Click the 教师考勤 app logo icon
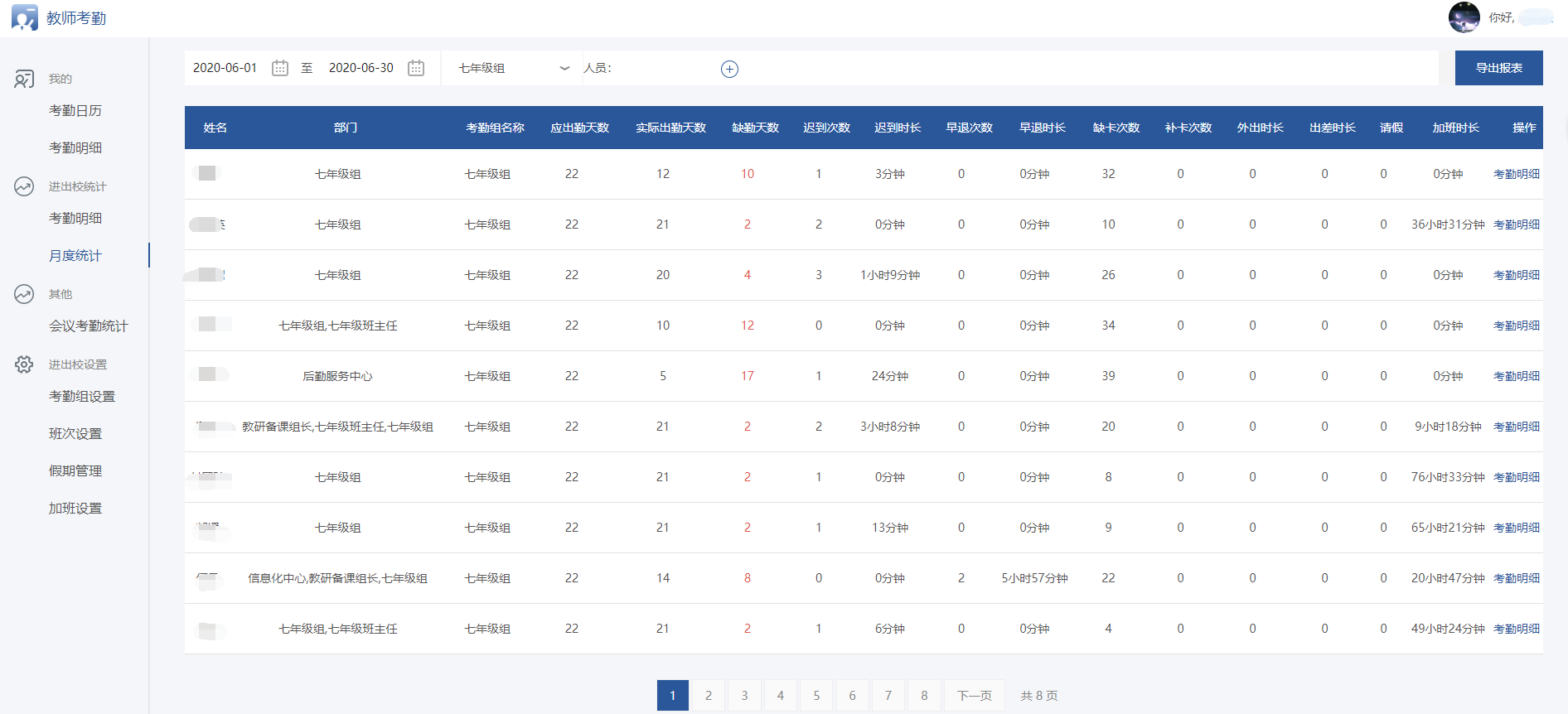The image size is (1568, 714). 24,17
